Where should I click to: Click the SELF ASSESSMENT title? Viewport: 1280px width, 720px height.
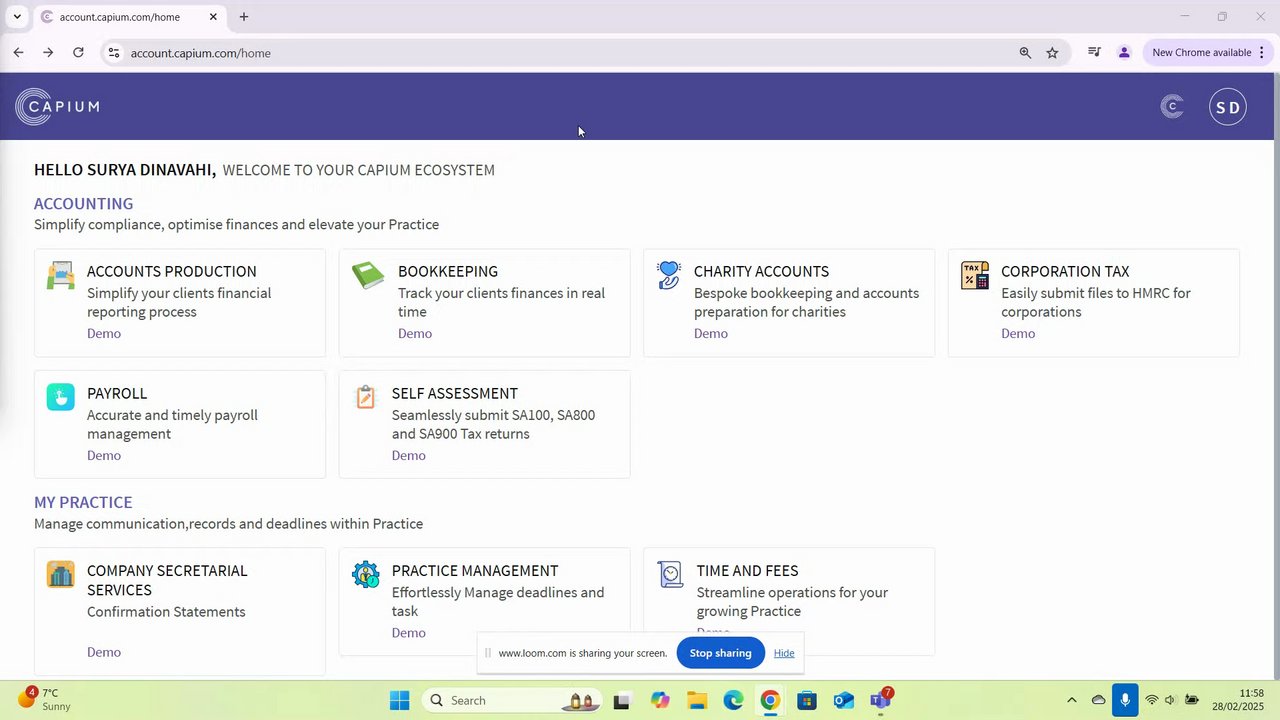coord(455,394)
